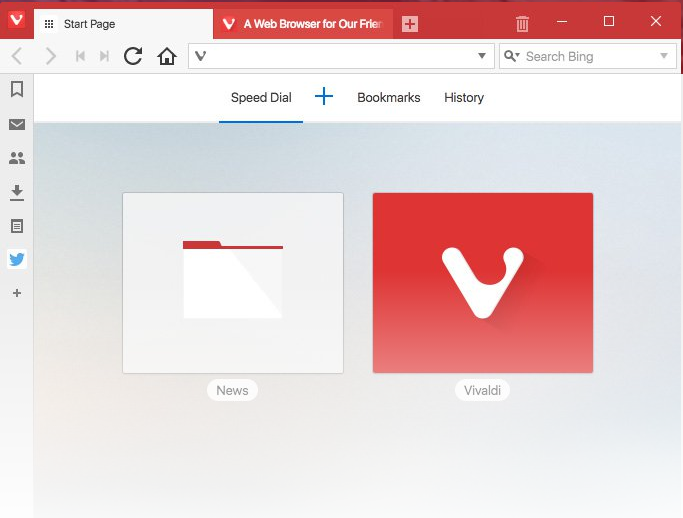Expand the search field history dropdown
This screenshot has width=683, height=518.
pyautogui.click(x=664, y=56)
